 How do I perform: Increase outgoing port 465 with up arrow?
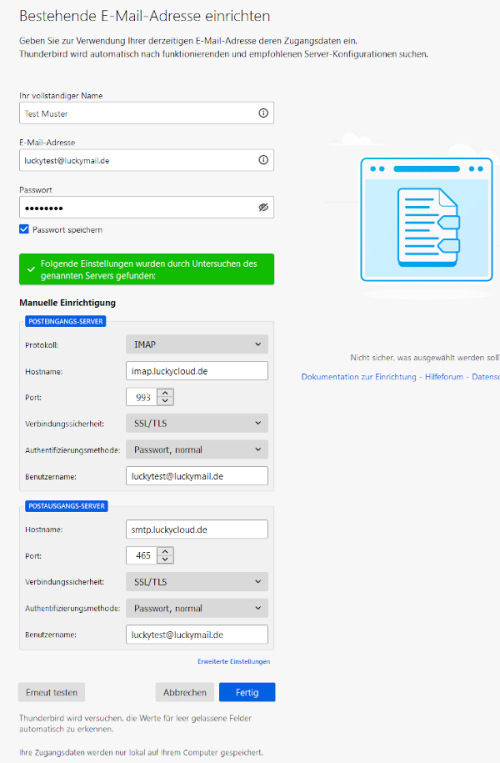[165, 551]
